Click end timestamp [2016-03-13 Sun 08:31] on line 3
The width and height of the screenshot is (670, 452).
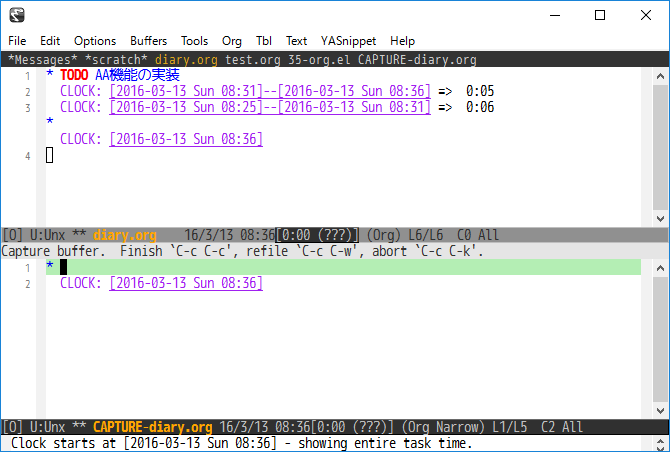(x=354, y=107)
